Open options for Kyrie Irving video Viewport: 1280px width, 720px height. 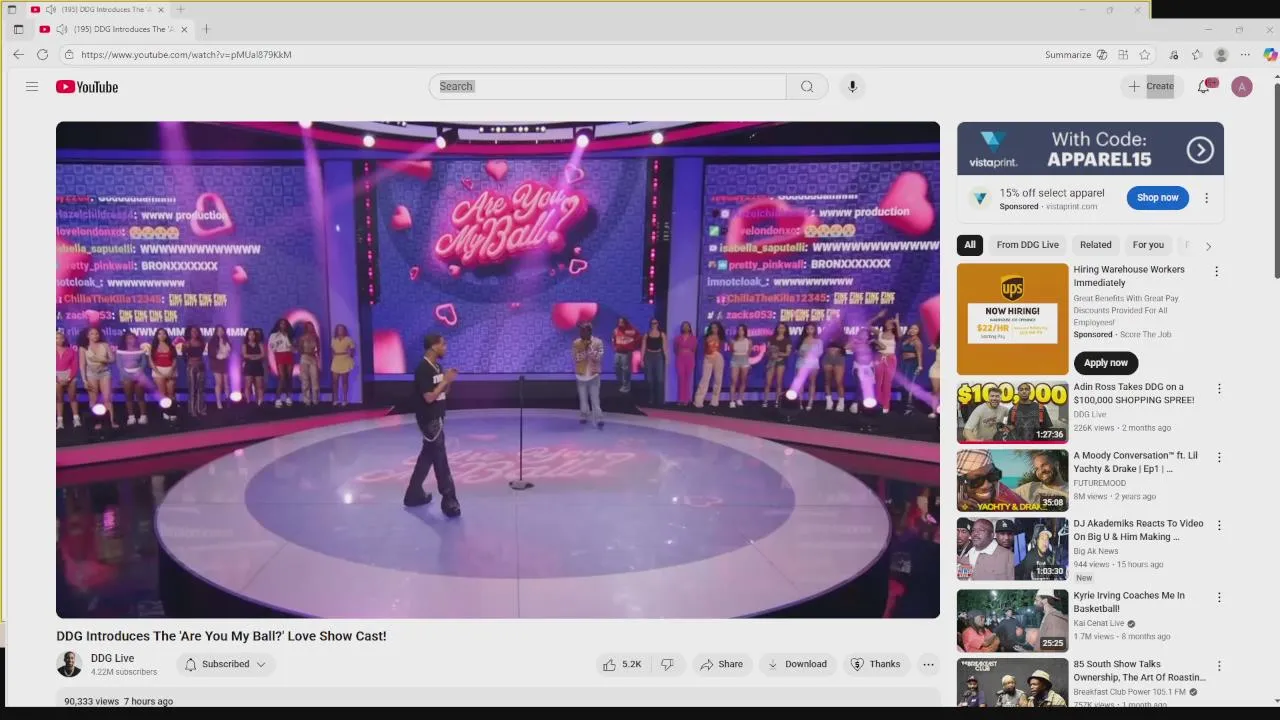click(x=1218, y=597)
